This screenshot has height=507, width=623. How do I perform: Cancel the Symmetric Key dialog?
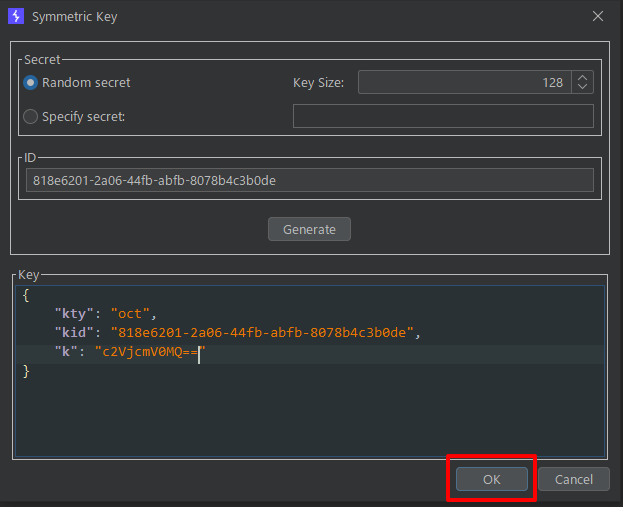pos(574,479)
